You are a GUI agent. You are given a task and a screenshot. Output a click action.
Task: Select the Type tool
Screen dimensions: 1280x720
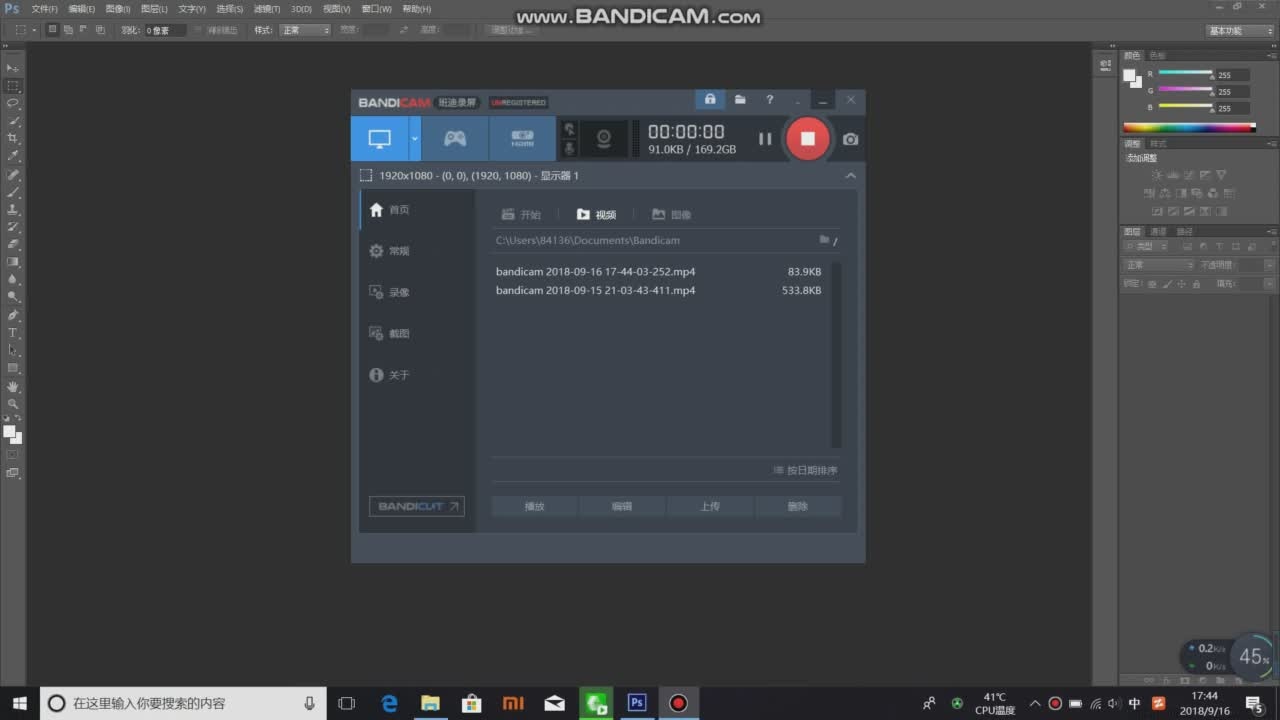(x=13, y=332)
